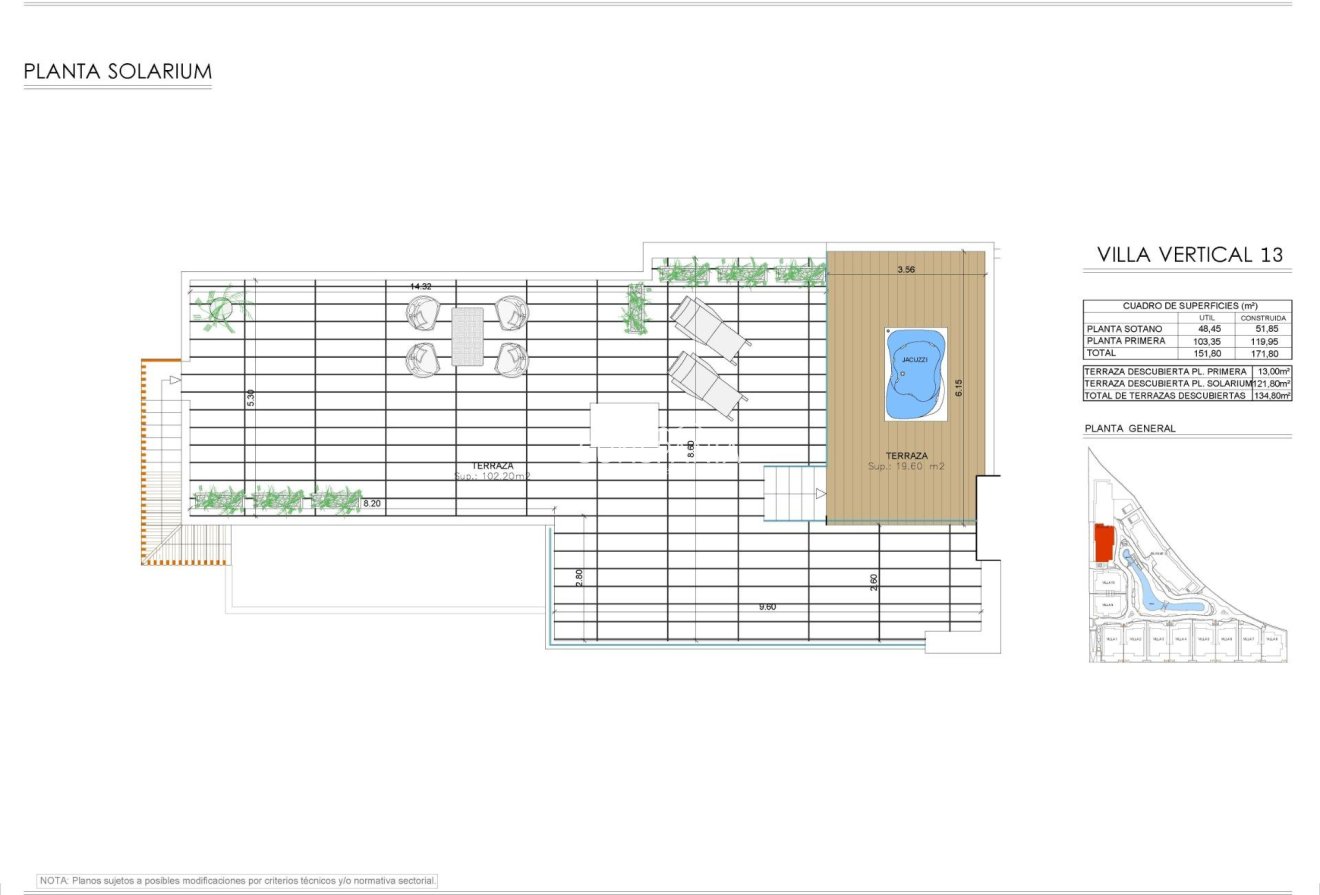Click the bottom-right chair at the dining table
Image resolution: width=1320 pixels, height=895 pixels.
pyautogui.click(x=511, y=359)
